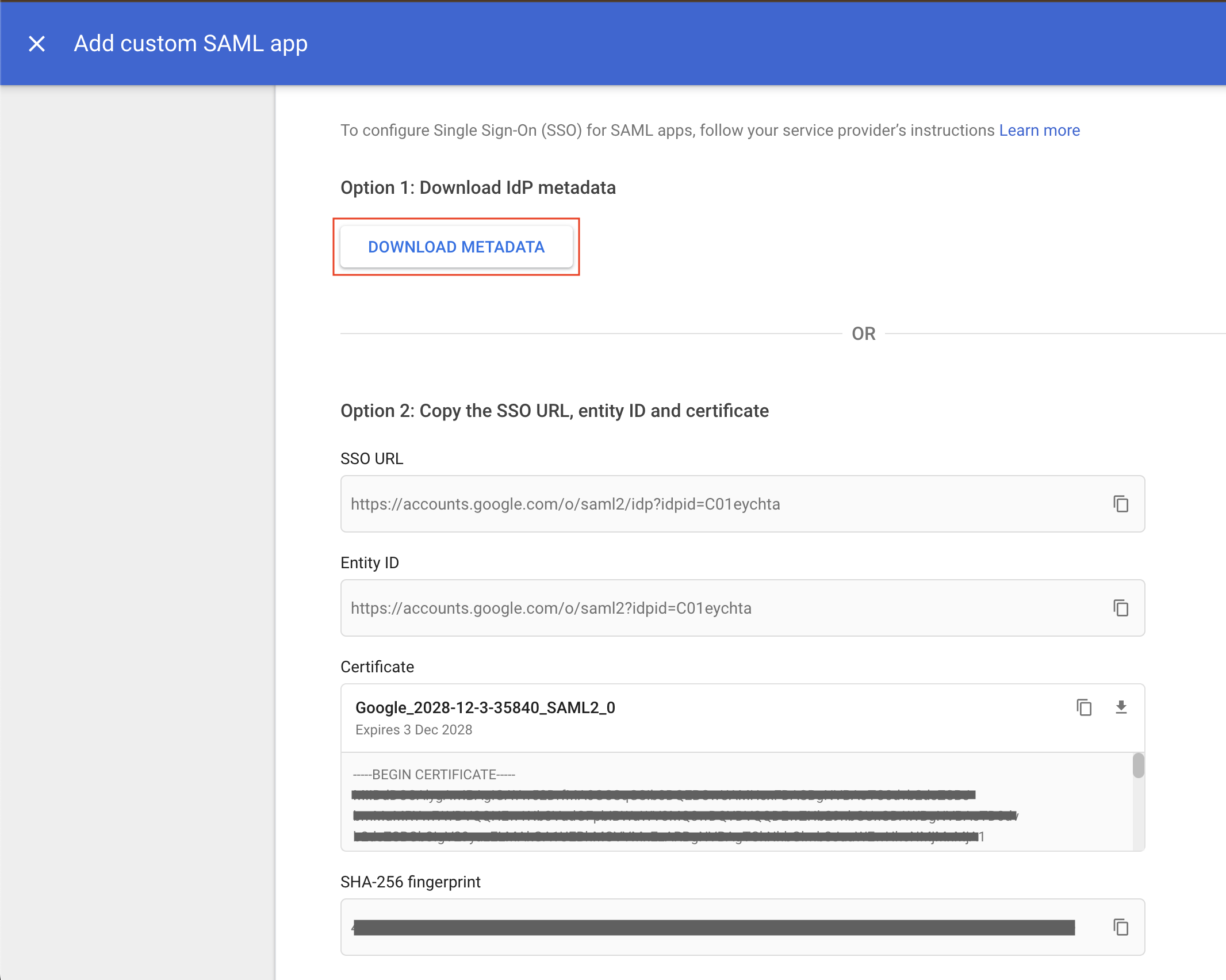Copy the SSO URL value
Image resolution: width=1226 pixels, height=980 pixels.
click(x=1121, y=504)
